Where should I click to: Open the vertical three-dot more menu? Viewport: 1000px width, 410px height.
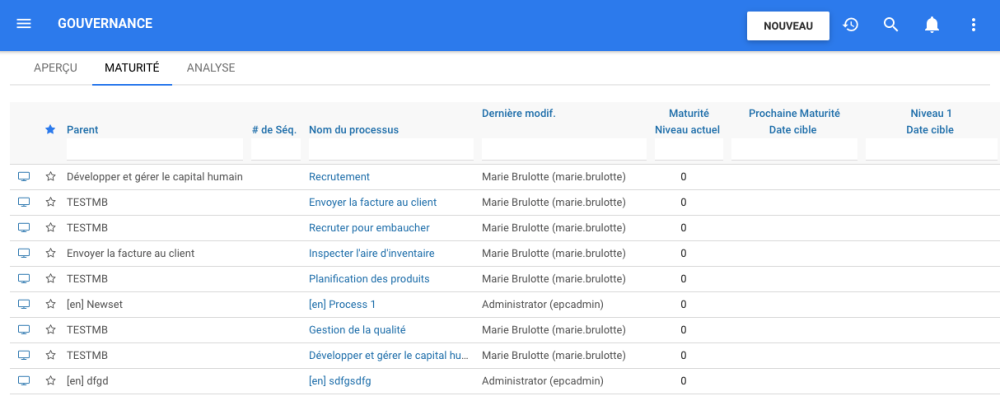(973, 25)
